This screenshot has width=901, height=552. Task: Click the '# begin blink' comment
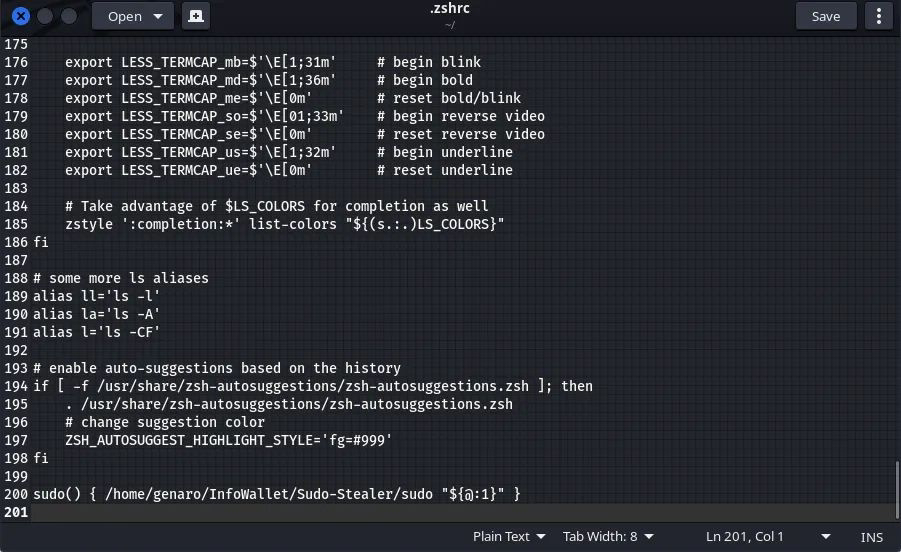(429, 62)
